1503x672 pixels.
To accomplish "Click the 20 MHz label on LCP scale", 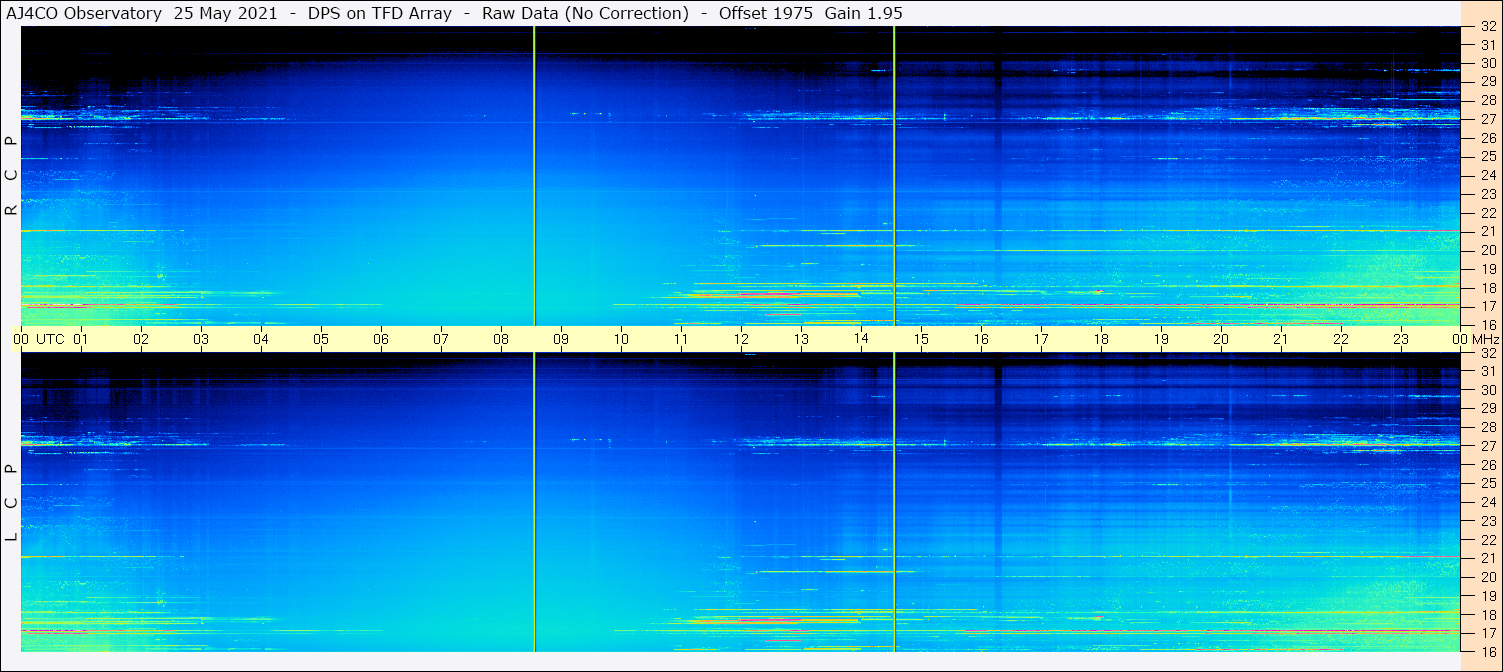I will pos(1487,577).
